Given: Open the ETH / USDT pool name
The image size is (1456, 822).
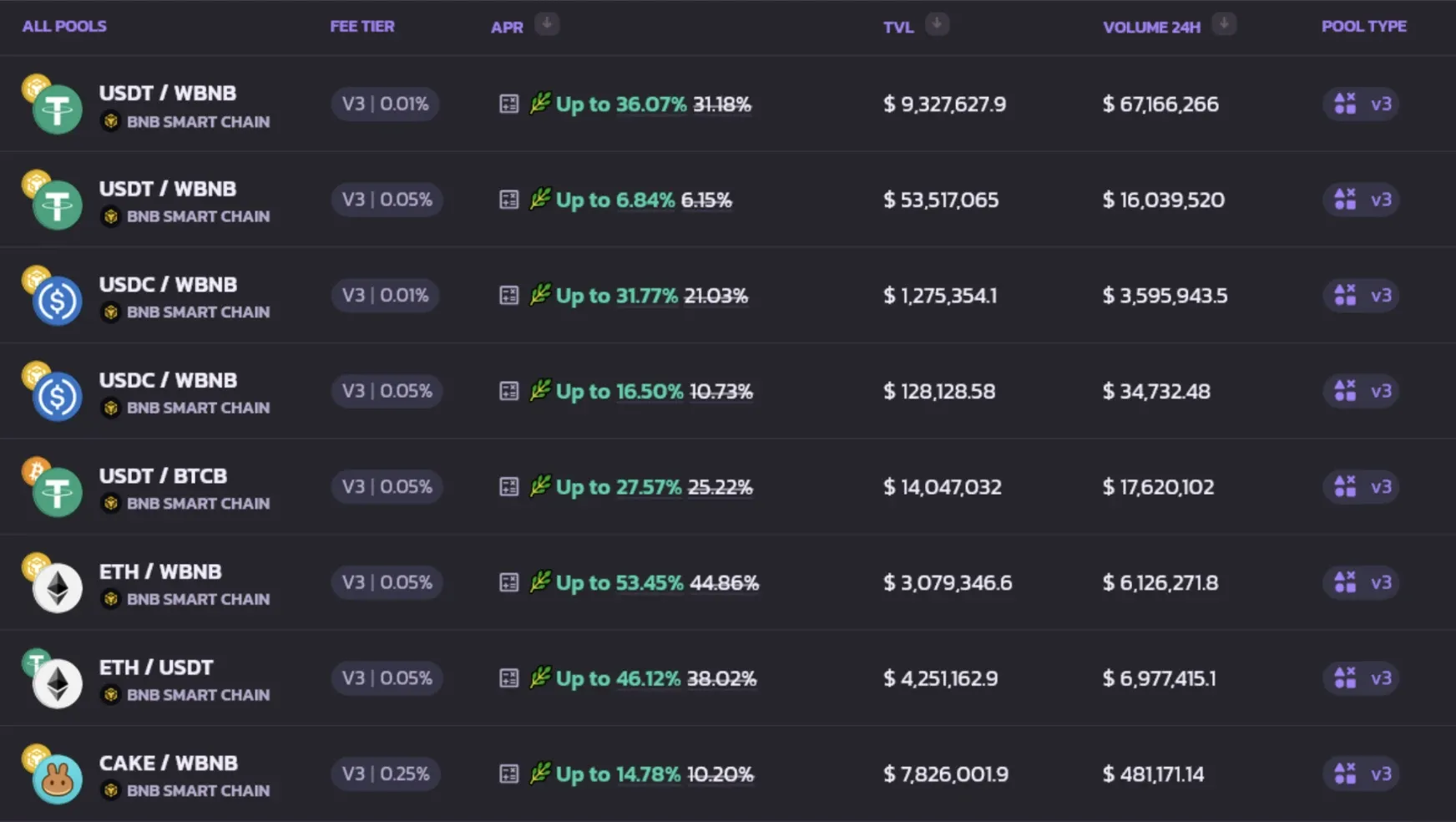Looking at the screenshot, I should (156, 667).
